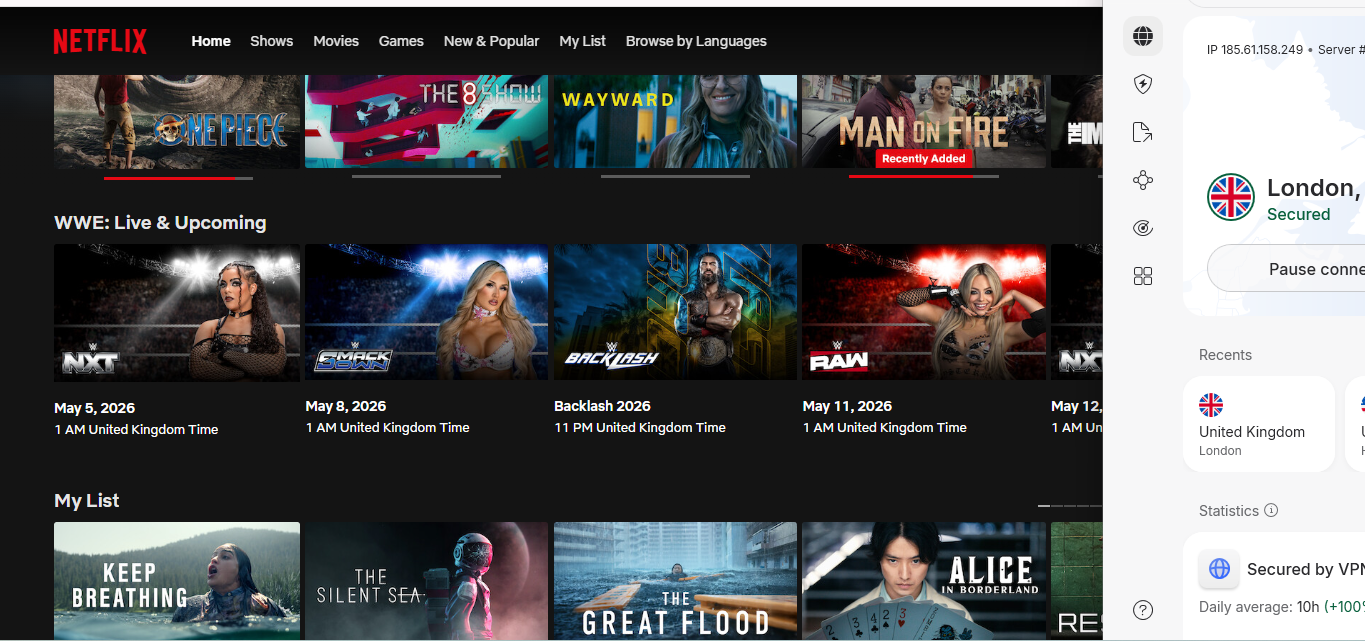Open the WWE RAW event thumbnail
Screen dimensions: 1365x641
[924, 312]
